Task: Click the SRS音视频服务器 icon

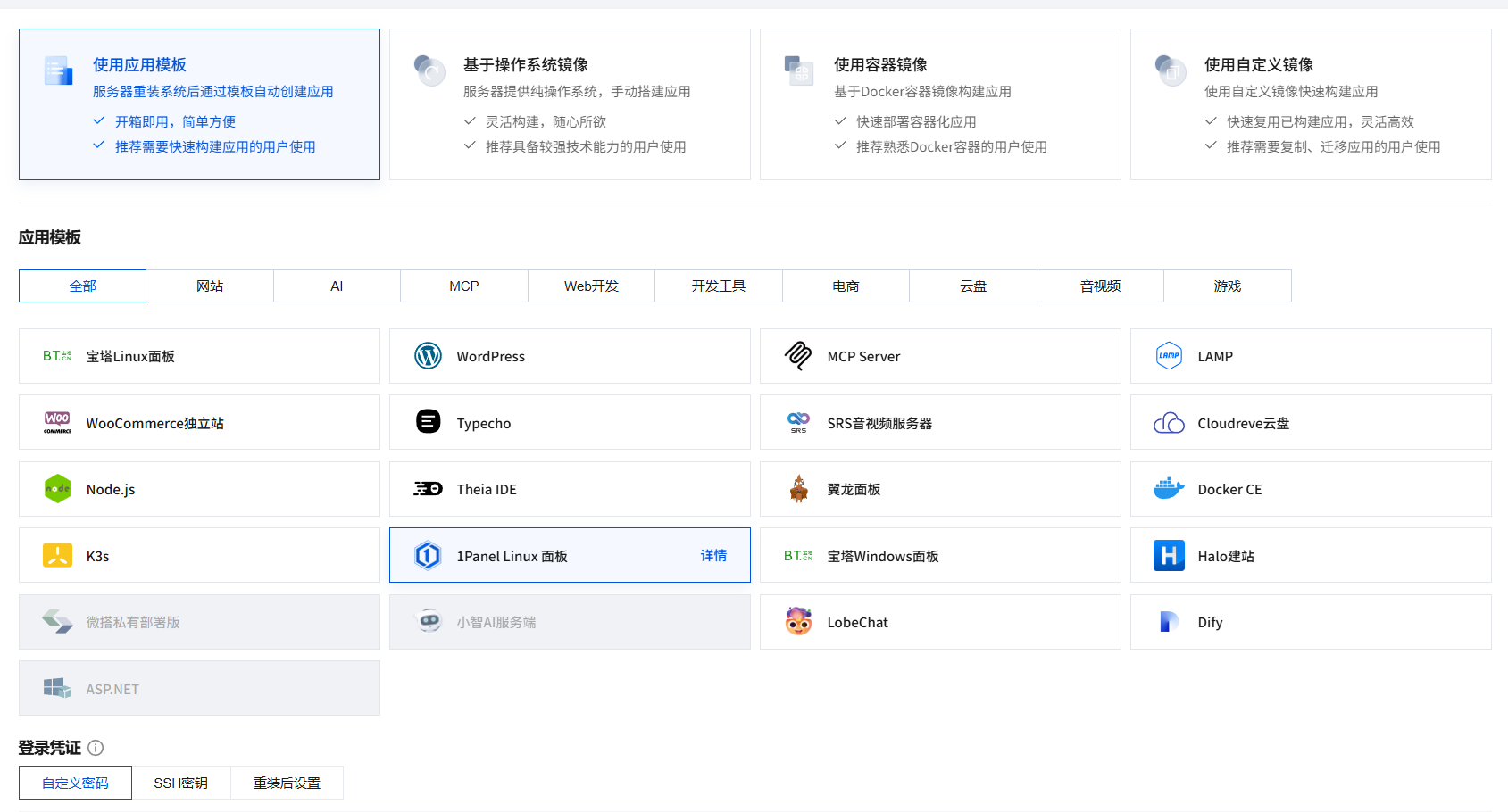Action: click(x=798, y=422)
